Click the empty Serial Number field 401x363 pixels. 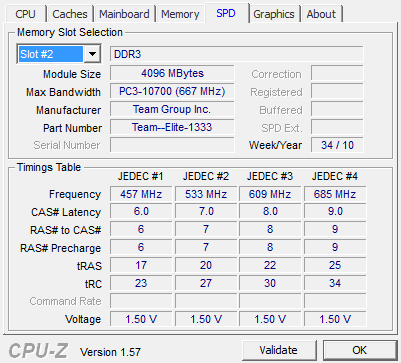[172, 145]
